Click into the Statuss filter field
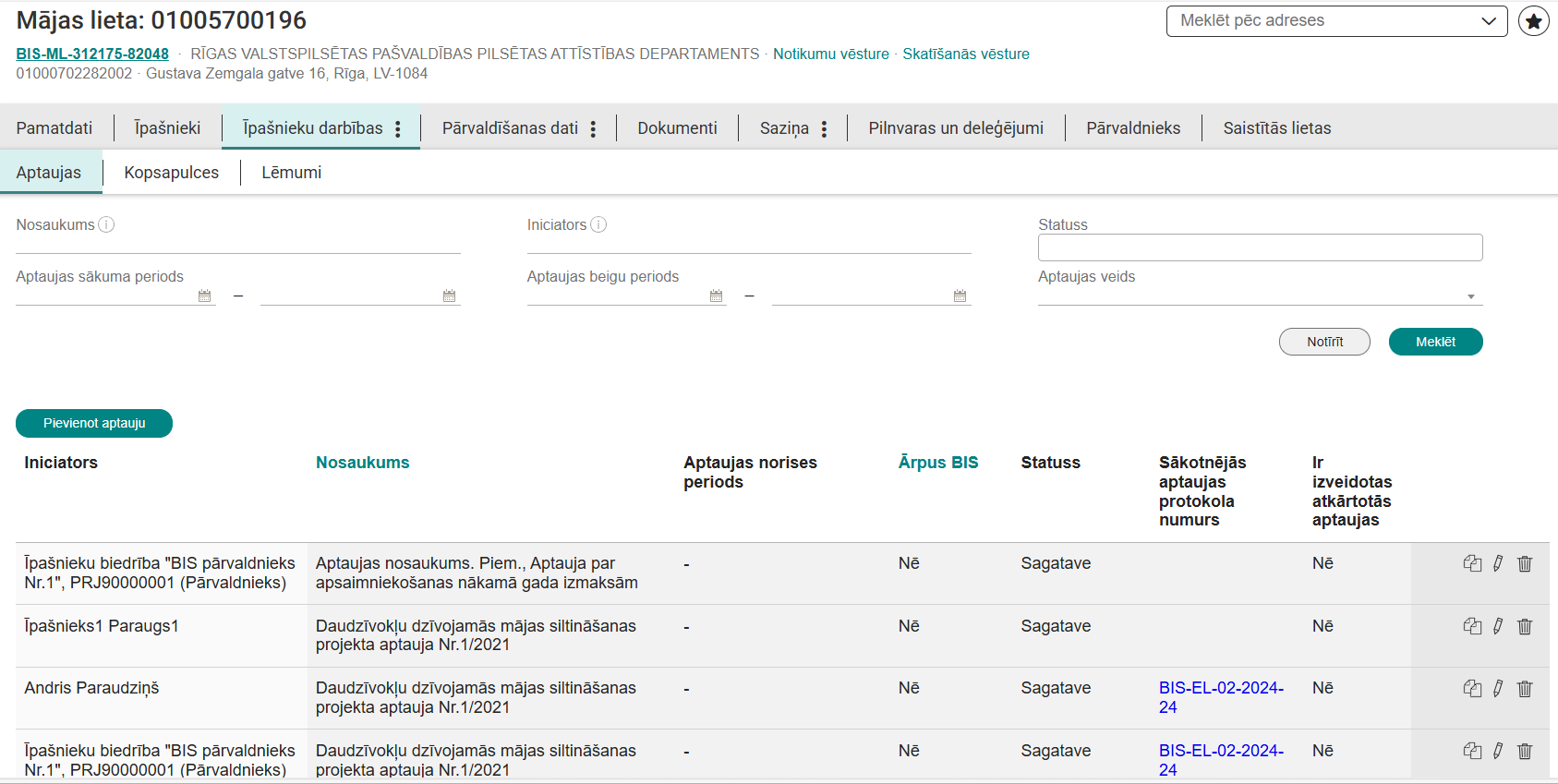The width and height of the screenshot is (1558, 784). click(1260, 247)
